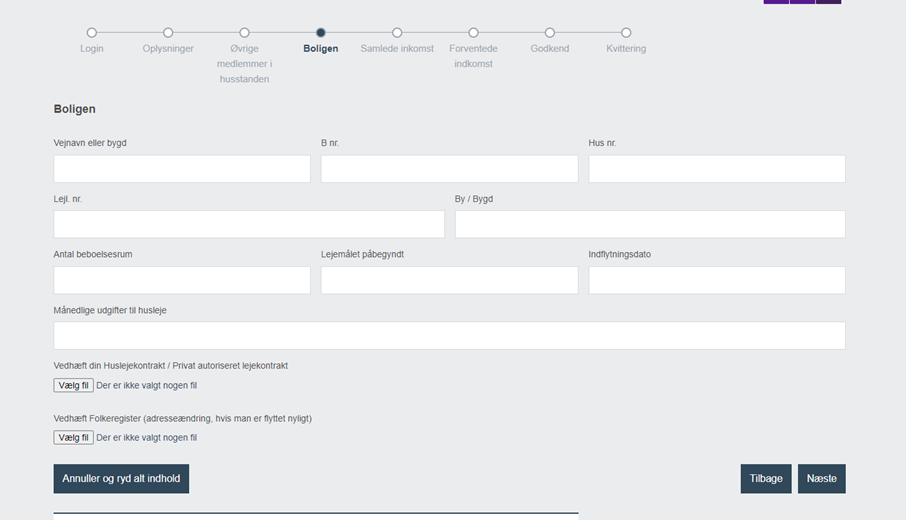906x520 pixels.
Task: Click the Boligen step indicator dot
Action: (321, 33)
